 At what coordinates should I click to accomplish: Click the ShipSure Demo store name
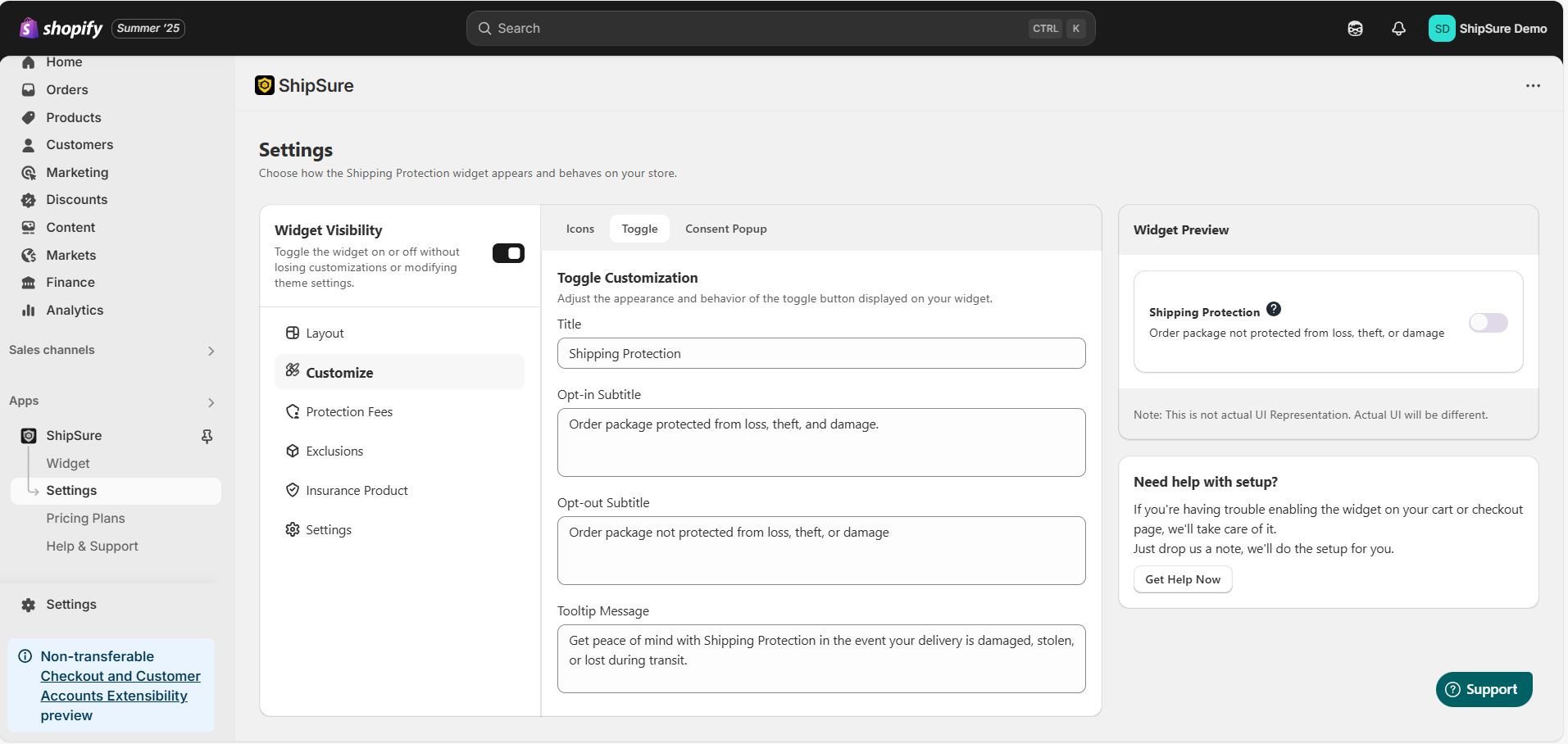click(x=1503, y=29)
